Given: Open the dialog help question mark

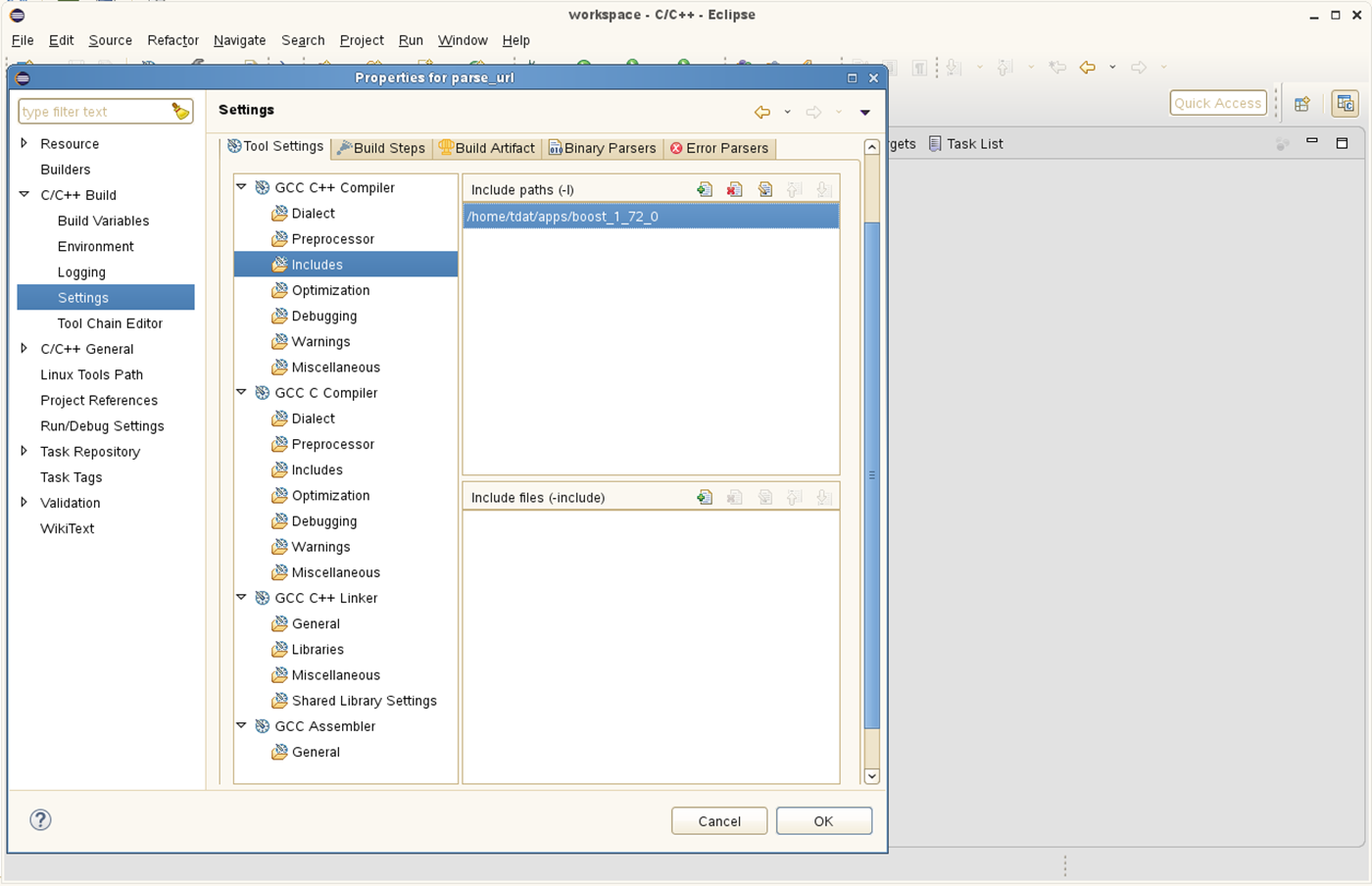Looking at the screenshot, I should [x=40, y=819].
